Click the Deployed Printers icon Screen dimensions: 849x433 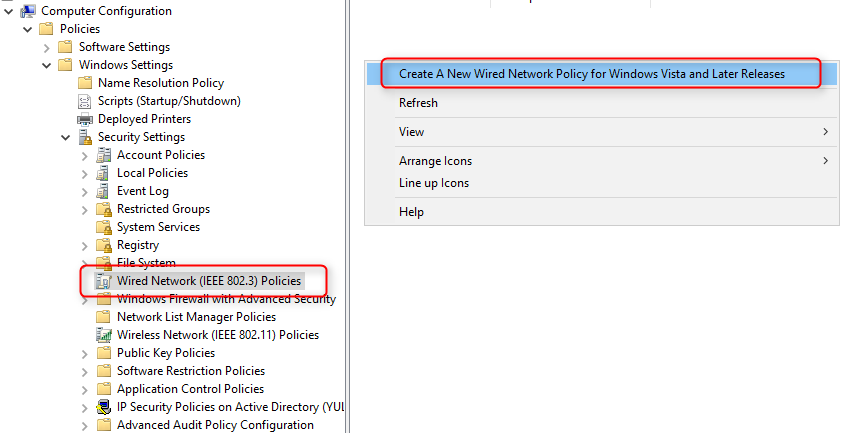coord(85,119)
